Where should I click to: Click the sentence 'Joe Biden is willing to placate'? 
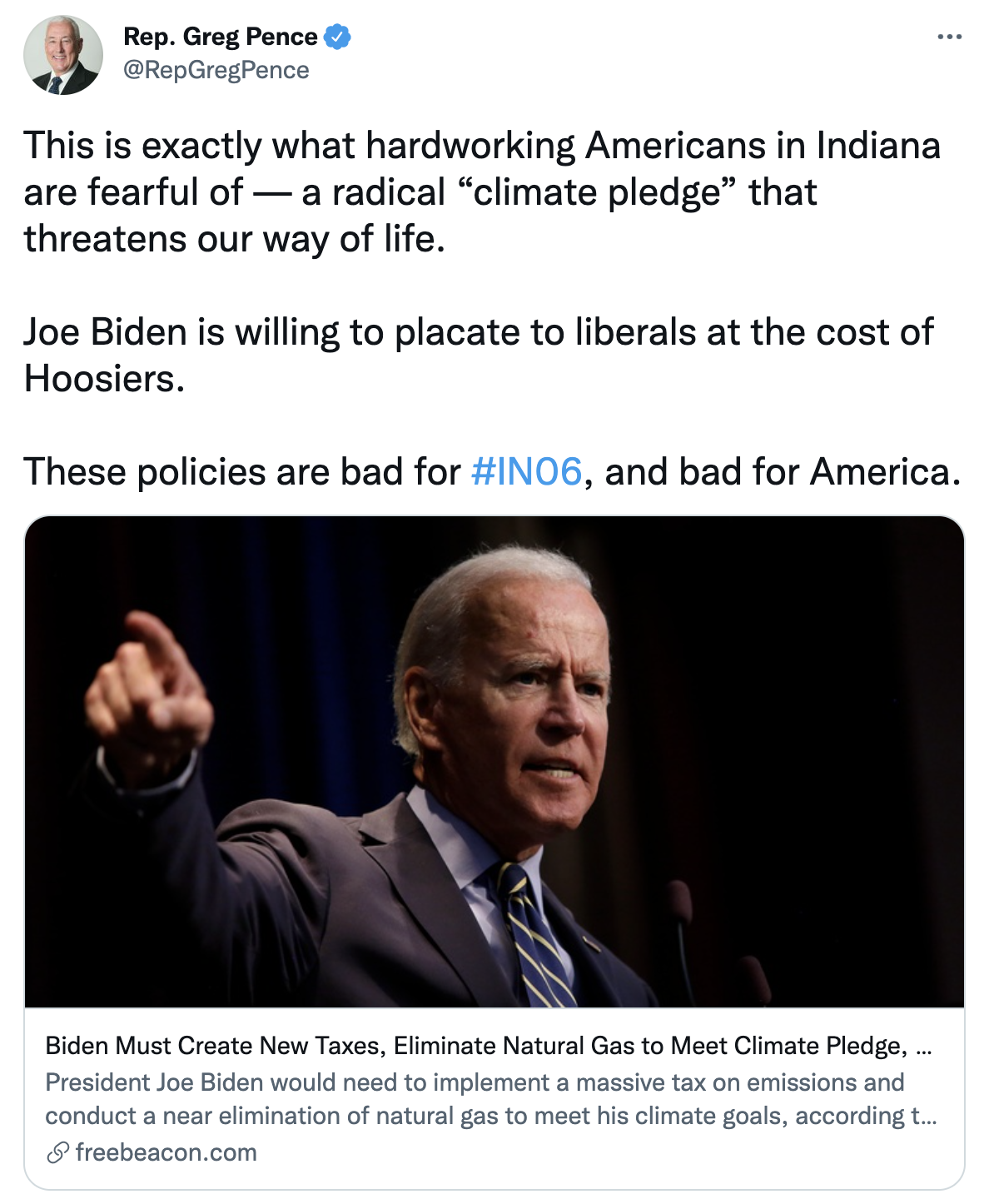[479, 356]
